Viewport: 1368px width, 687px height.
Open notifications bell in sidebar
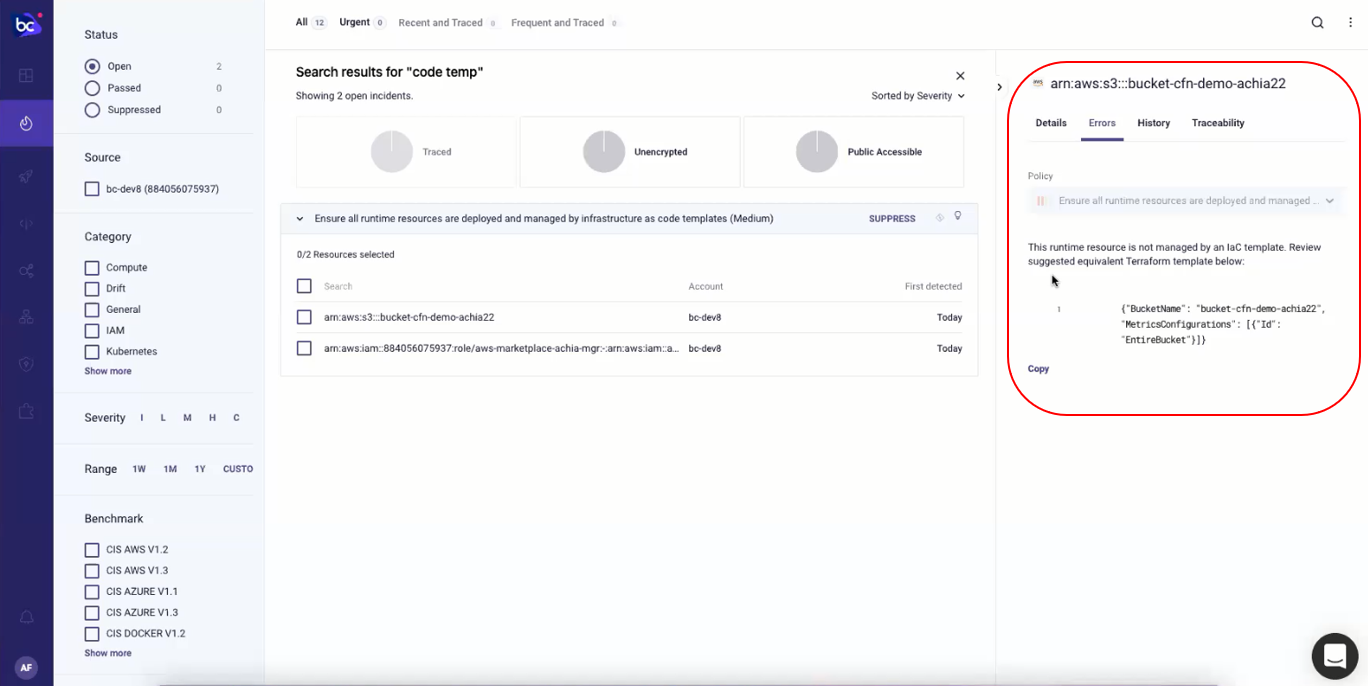[x=26, y=618]
